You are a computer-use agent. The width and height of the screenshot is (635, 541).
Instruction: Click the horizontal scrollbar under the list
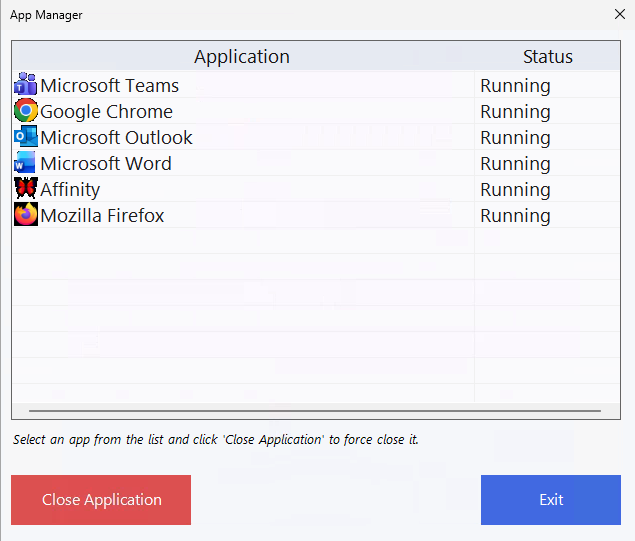tap(315, 410)
